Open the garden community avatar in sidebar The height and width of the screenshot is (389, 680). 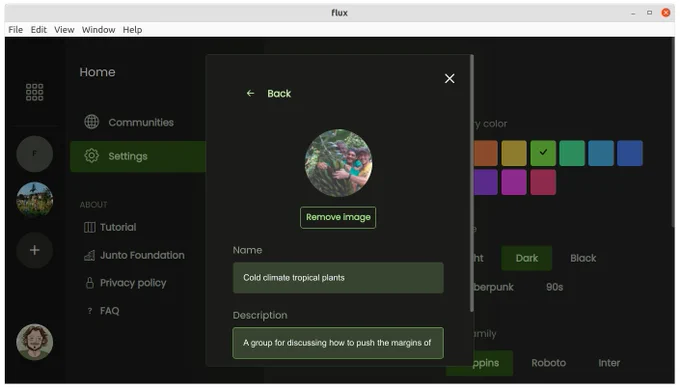click(x=34, y=199)
